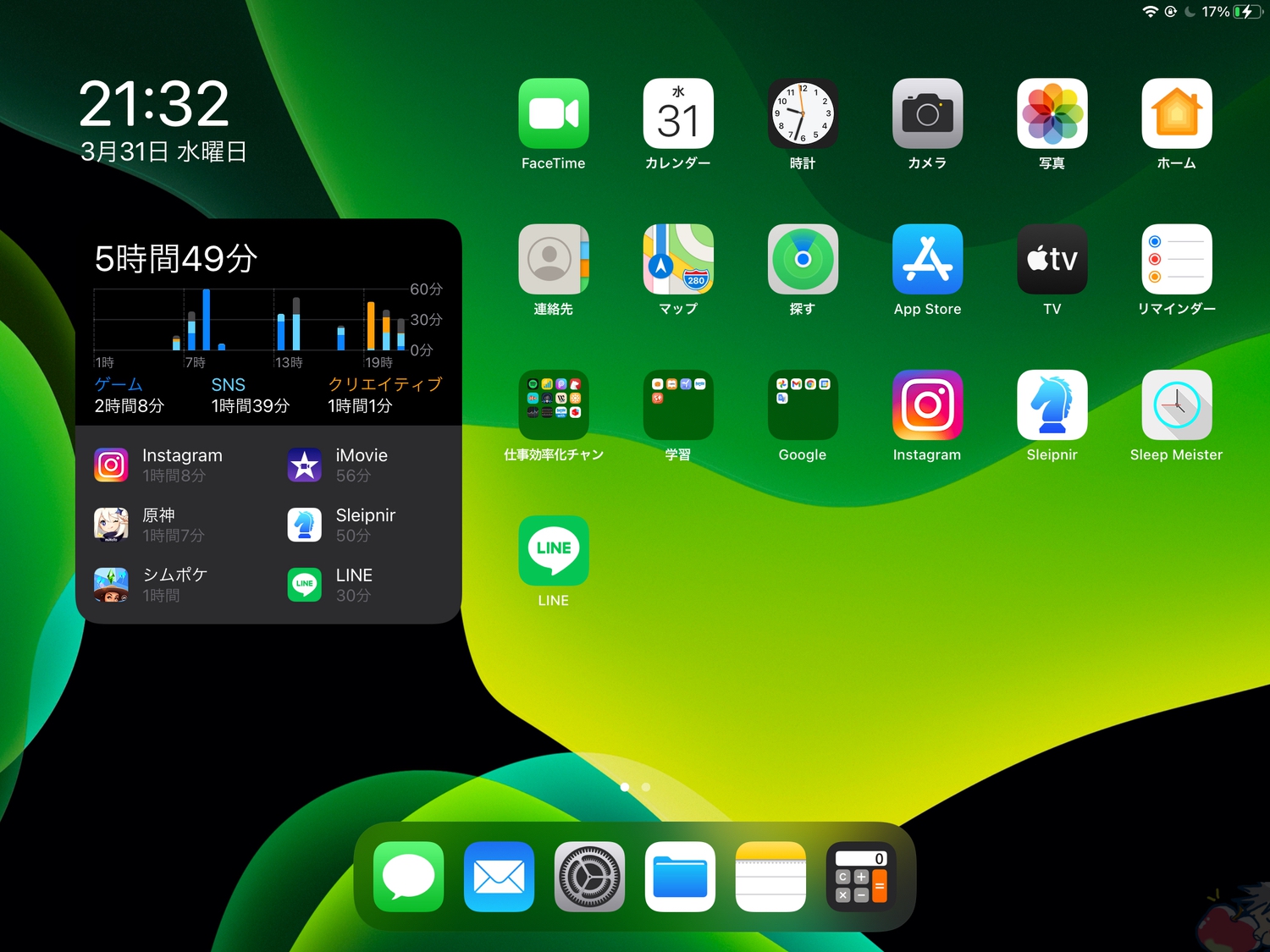Screen dimensions: 1270x952
Task: Tap the 3月31日 水曜日 date text
Action: 163,151
